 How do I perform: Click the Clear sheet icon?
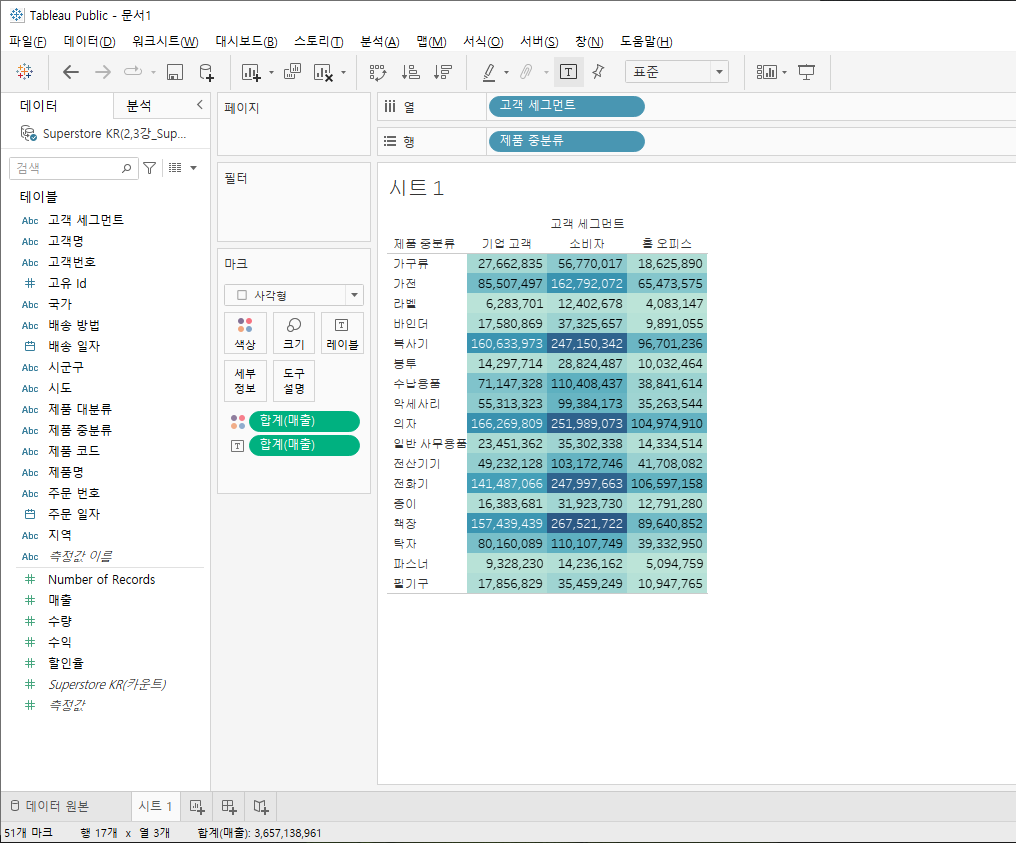(323, 72)
